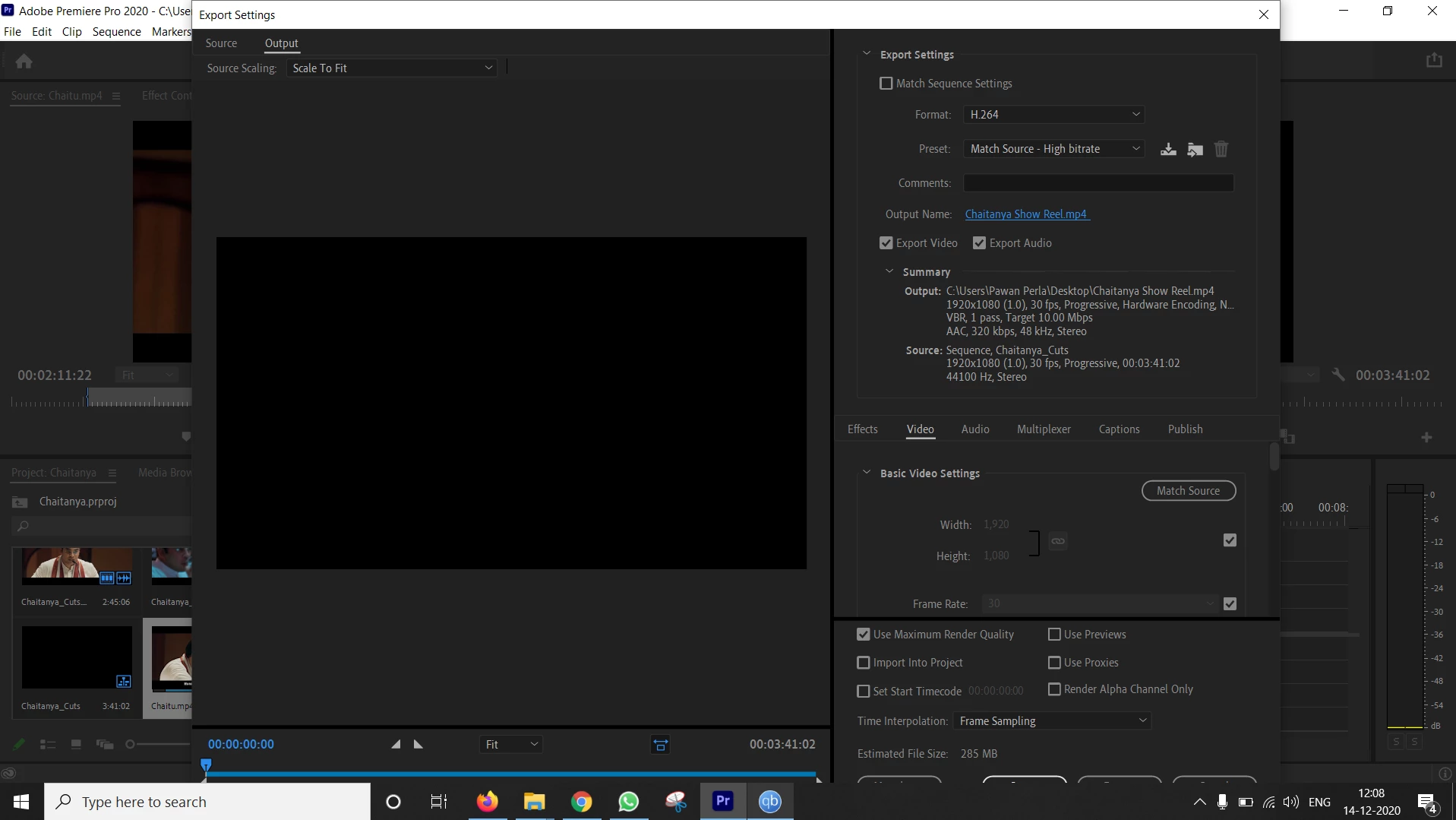Uncheck Export Video
Image resolution: width=1456 pixels, height=820 pixels.
tap(886, 243)
